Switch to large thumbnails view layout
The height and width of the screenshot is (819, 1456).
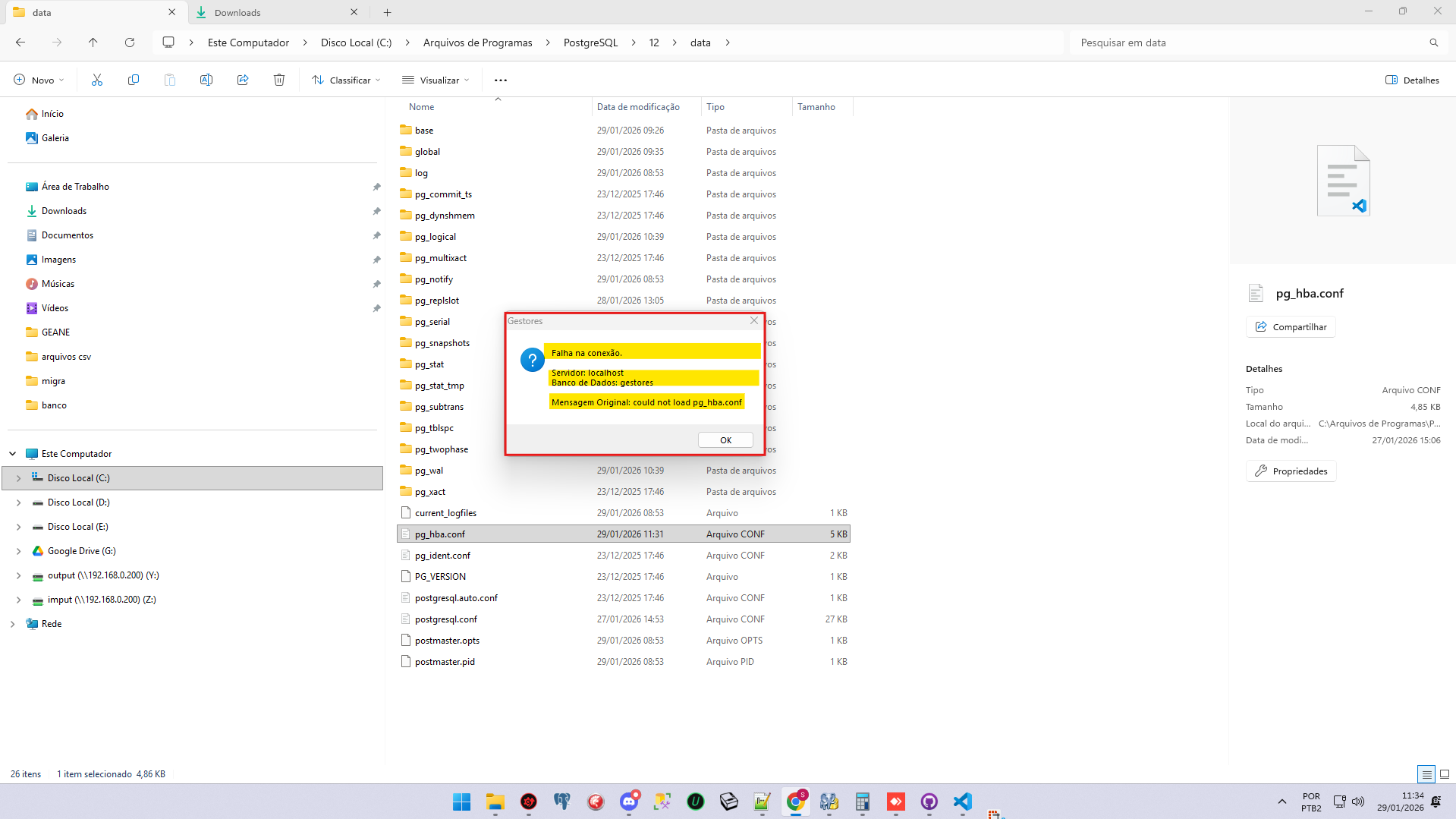1445,774
